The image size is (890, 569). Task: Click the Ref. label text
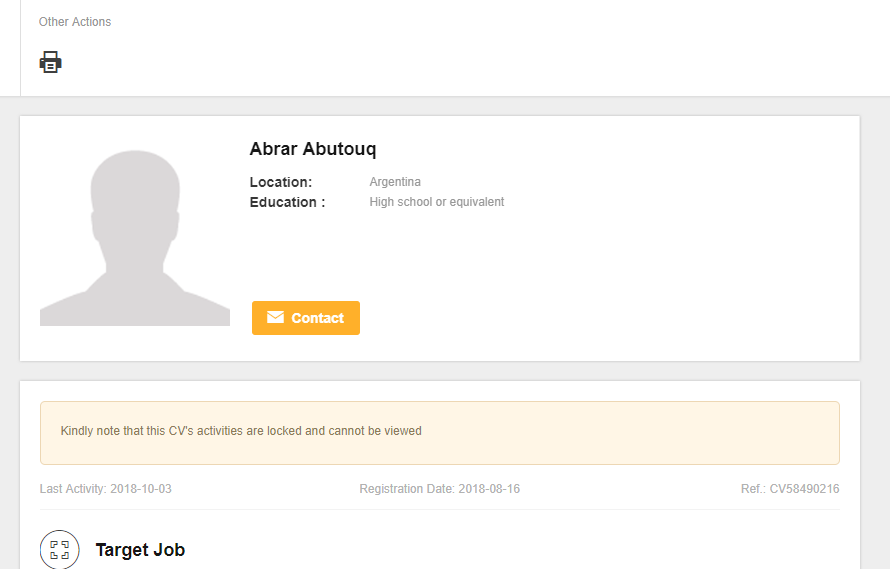(x=753, y=489)
